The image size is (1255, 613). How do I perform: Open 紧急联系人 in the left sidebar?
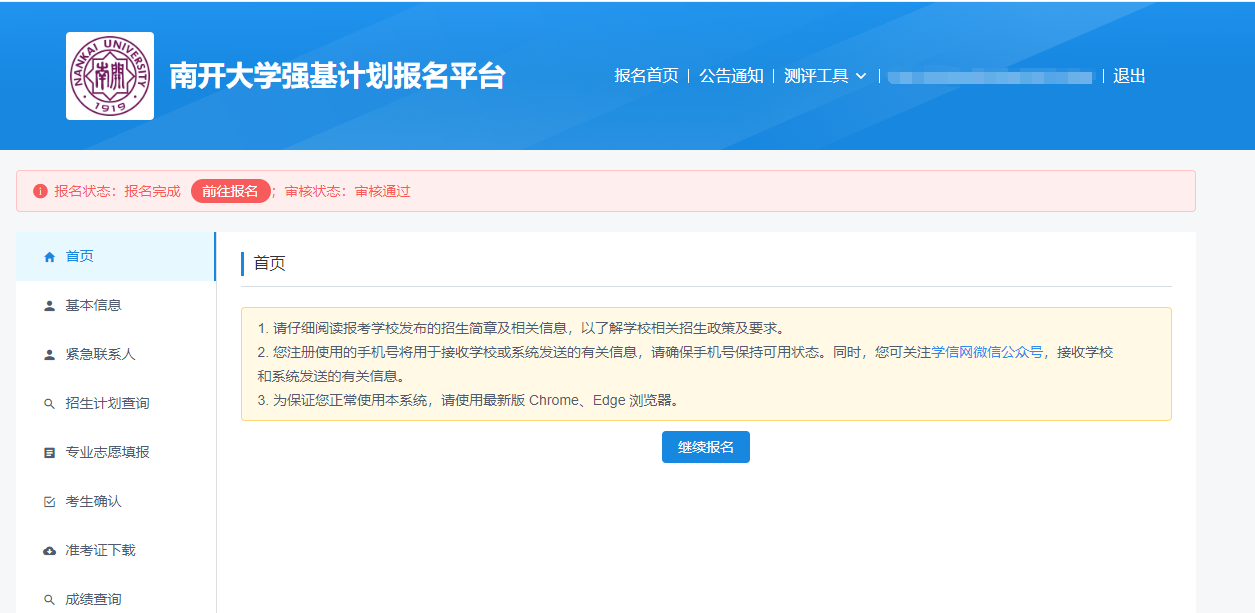point(115,354)
